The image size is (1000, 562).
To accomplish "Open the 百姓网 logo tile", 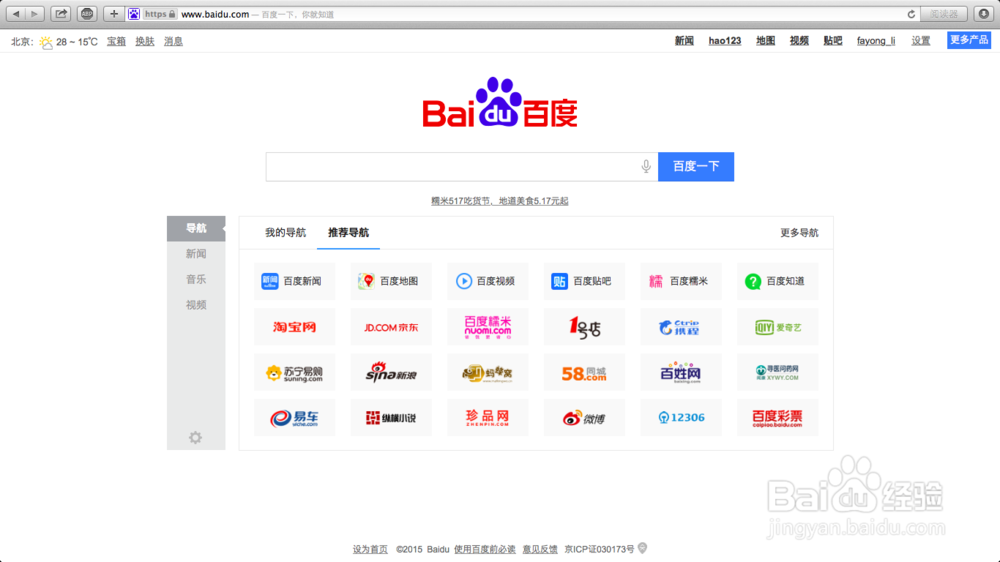I will click(x=680, y=373).
